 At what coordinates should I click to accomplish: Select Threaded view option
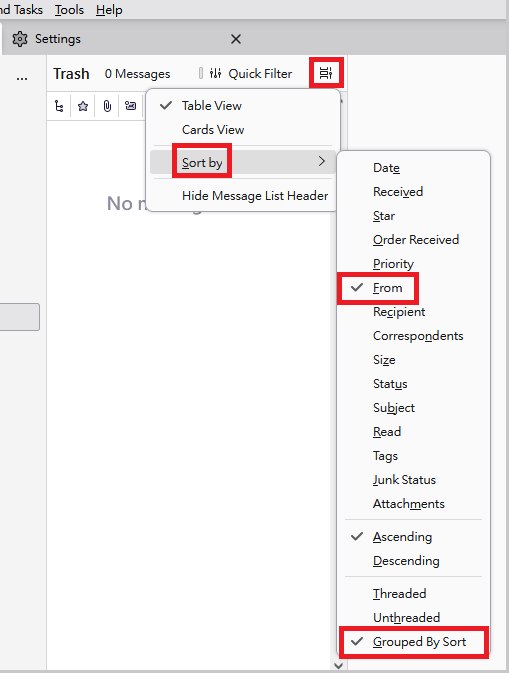pos(400,594)
